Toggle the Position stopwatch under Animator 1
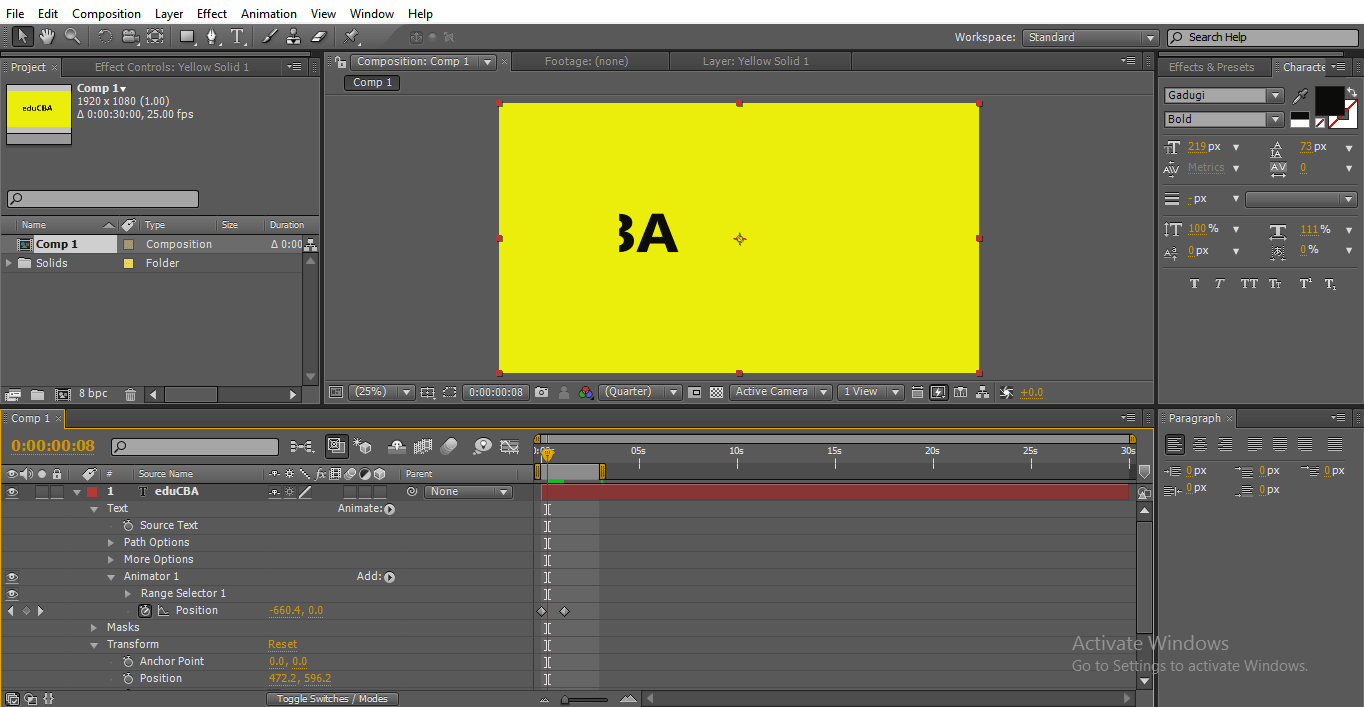 pos(145,610)
